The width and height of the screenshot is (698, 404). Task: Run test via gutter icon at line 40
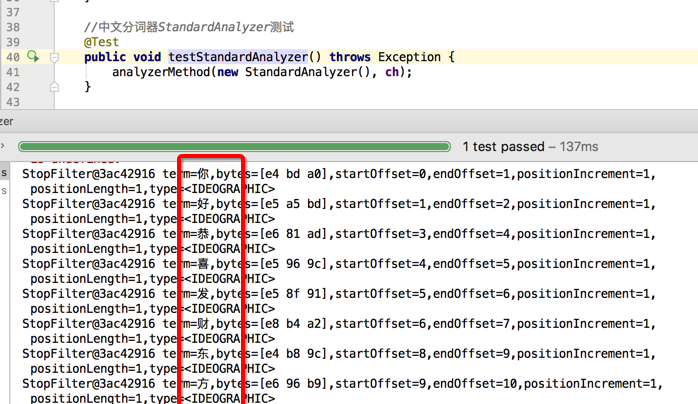(x=33, y=57)
